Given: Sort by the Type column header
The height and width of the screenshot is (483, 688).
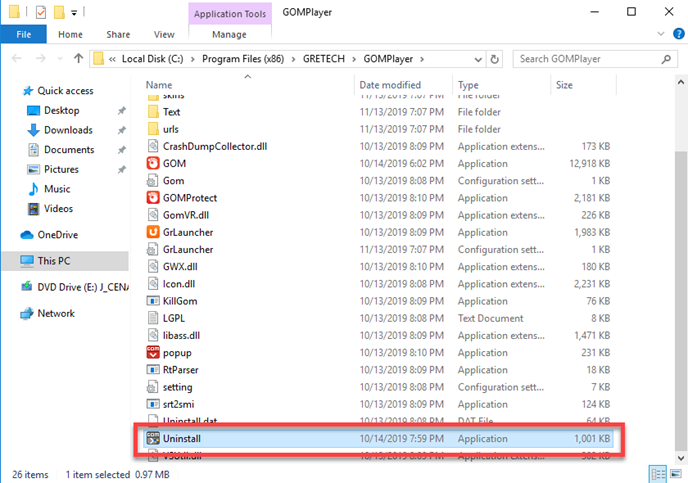Looking at the screenshot, I should [468, 85].
